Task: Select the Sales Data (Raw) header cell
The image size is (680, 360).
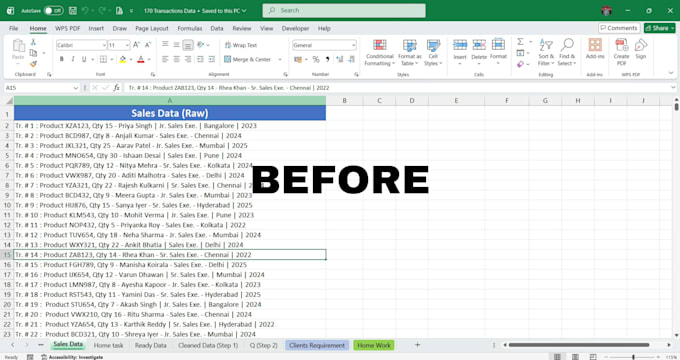Action: pyautogui.click(x=170, y=113)
